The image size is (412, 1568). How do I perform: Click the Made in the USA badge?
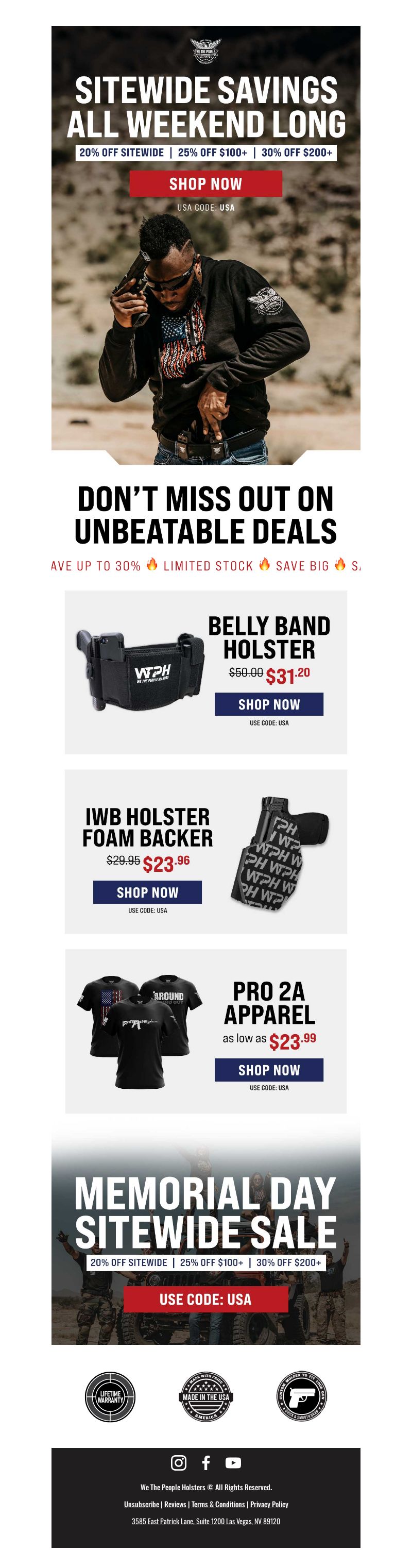click(205, 1397)
